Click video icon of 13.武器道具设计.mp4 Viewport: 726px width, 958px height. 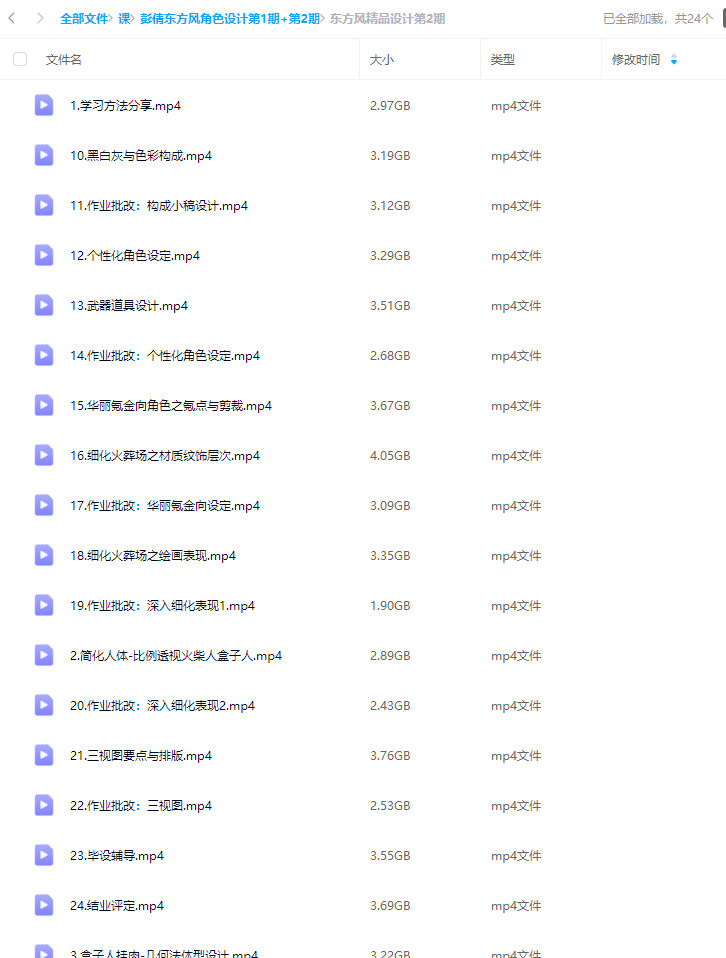click(43, 305)
